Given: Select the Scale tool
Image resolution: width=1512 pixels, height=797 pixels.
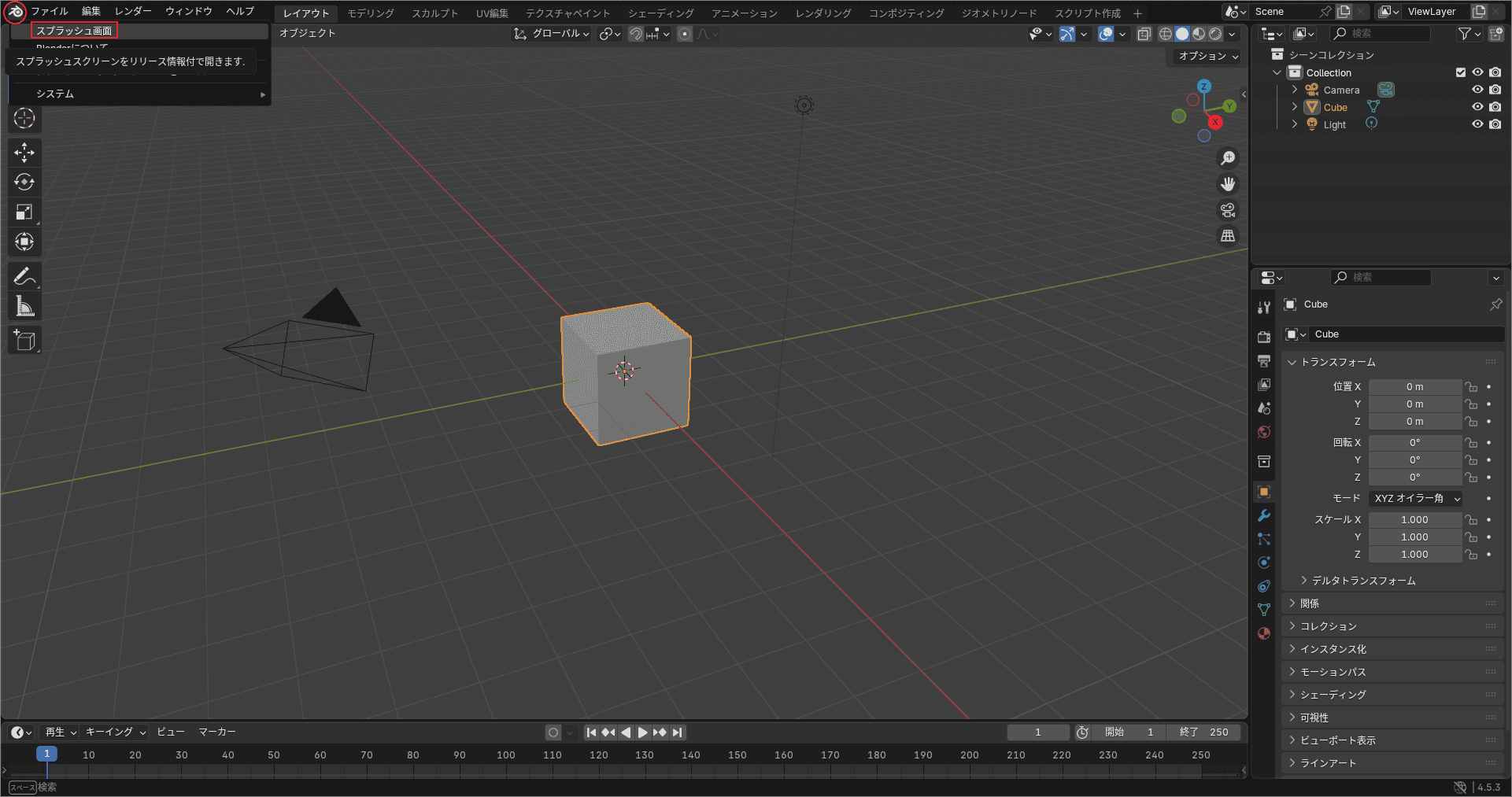Looking at the screenshot, I should tap(24, 212).
